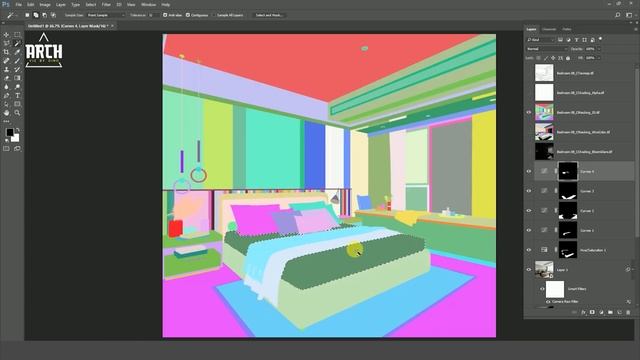Click the Select and Mask button

click(x=269, y=15)
